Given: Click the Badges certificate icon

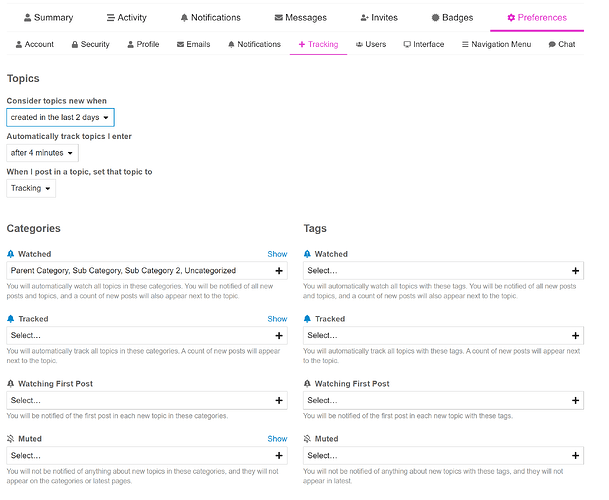Looking at the screenshot, I should [x=435, y=17].
